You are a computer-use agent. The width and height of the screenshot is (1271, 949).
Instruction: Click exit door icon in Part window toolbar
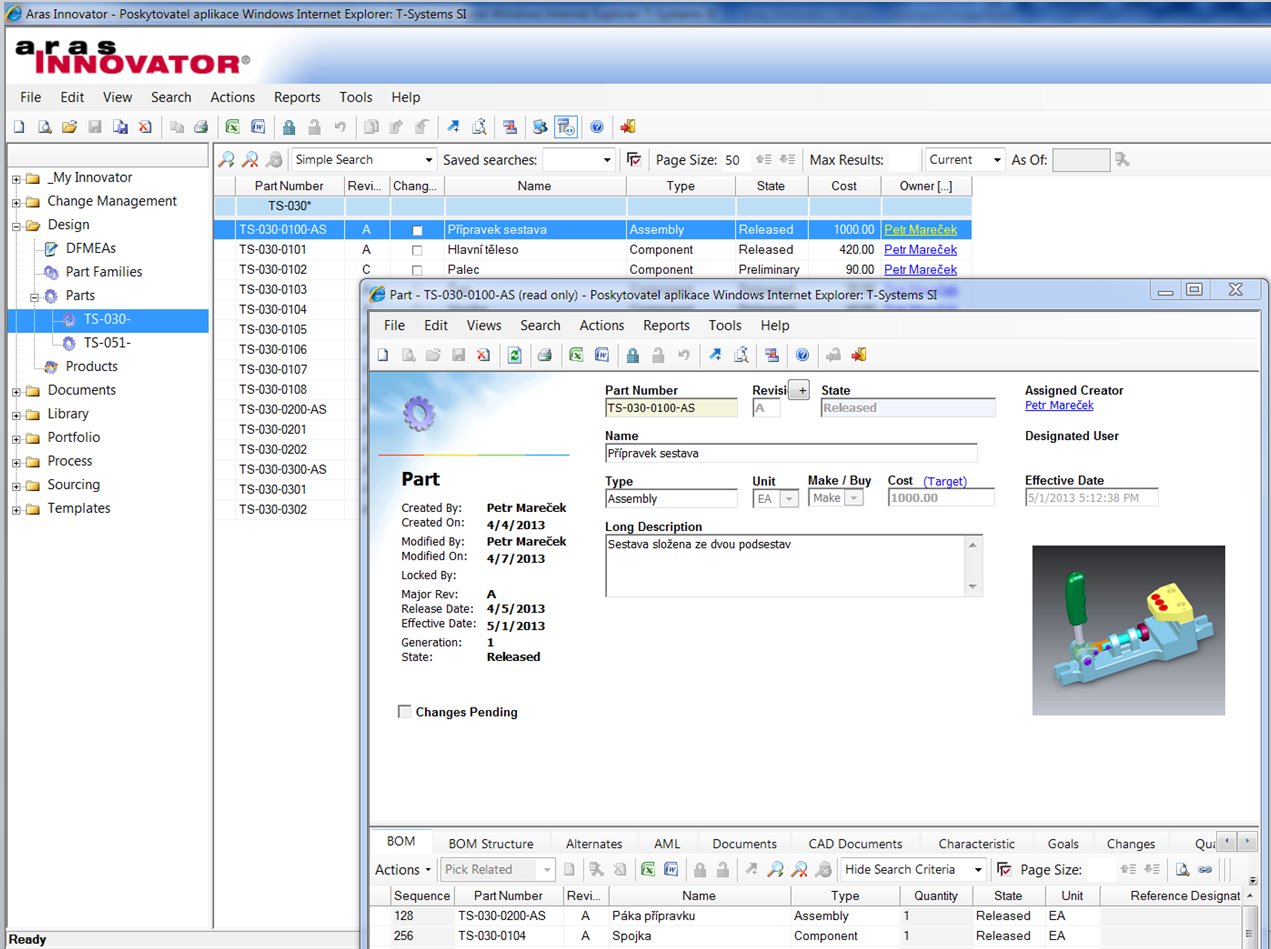(x=858, y=355)
